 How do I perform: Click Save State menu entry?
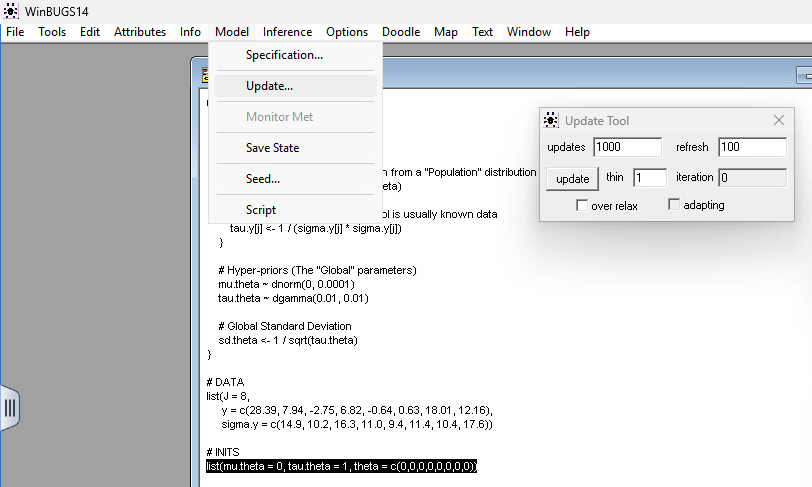pyautogui.click(x=272, y=148)
